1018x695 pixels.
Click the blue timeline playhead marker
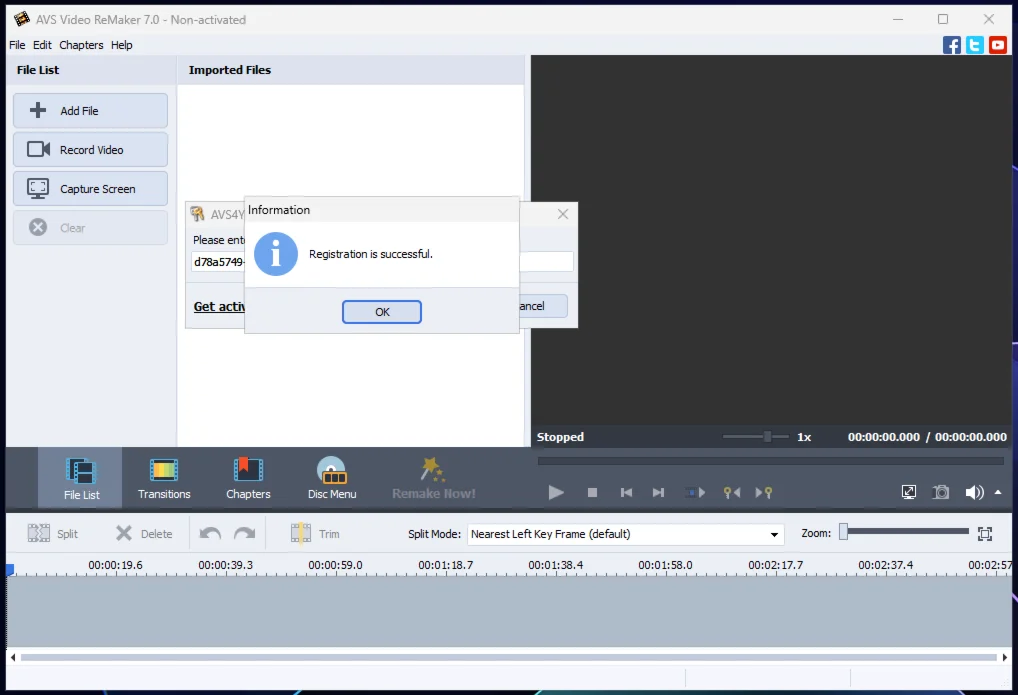coord(10,570)
